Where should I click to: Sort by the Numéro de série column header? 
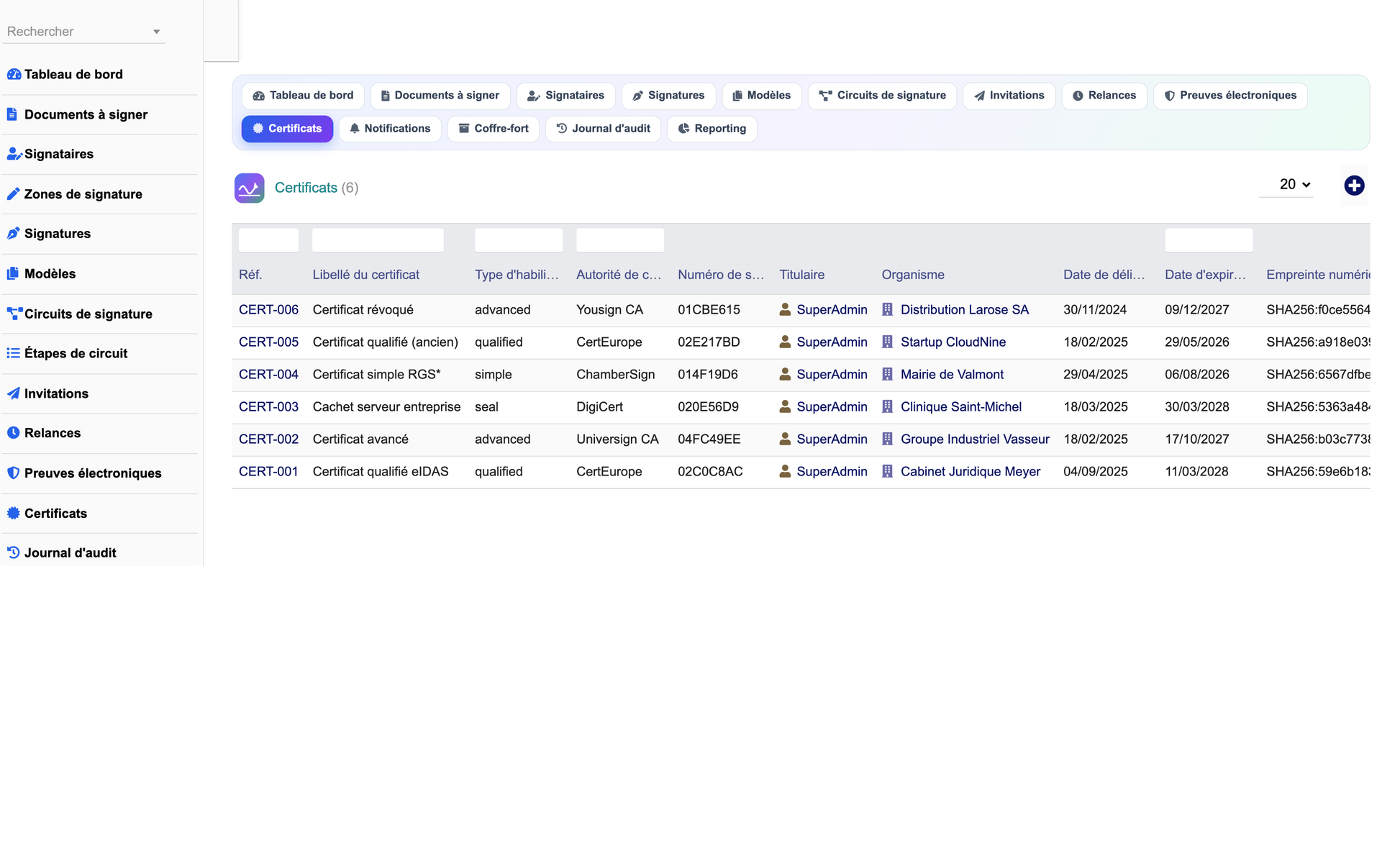(x=721, y=275)
